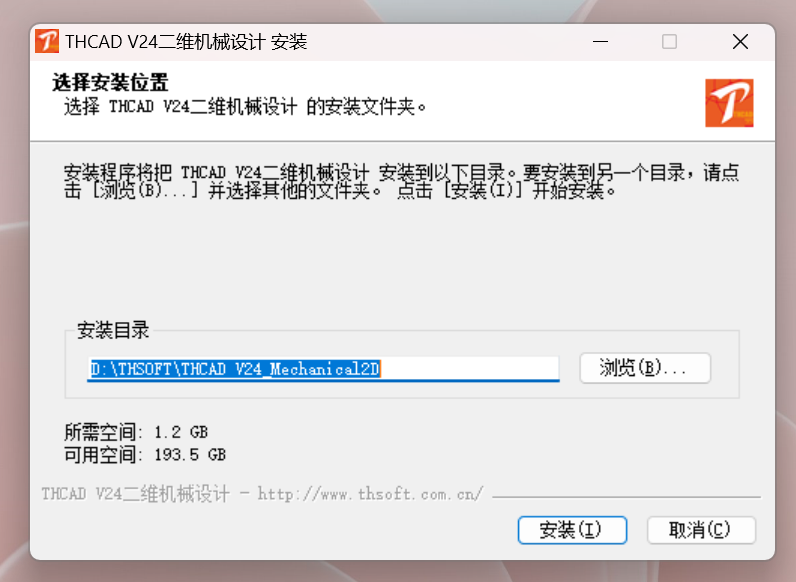This screenshot has width=796, height=582.
Task: Click the instruction paragraph starting with 安装程序将把
Action: click(x=401, y=181)
